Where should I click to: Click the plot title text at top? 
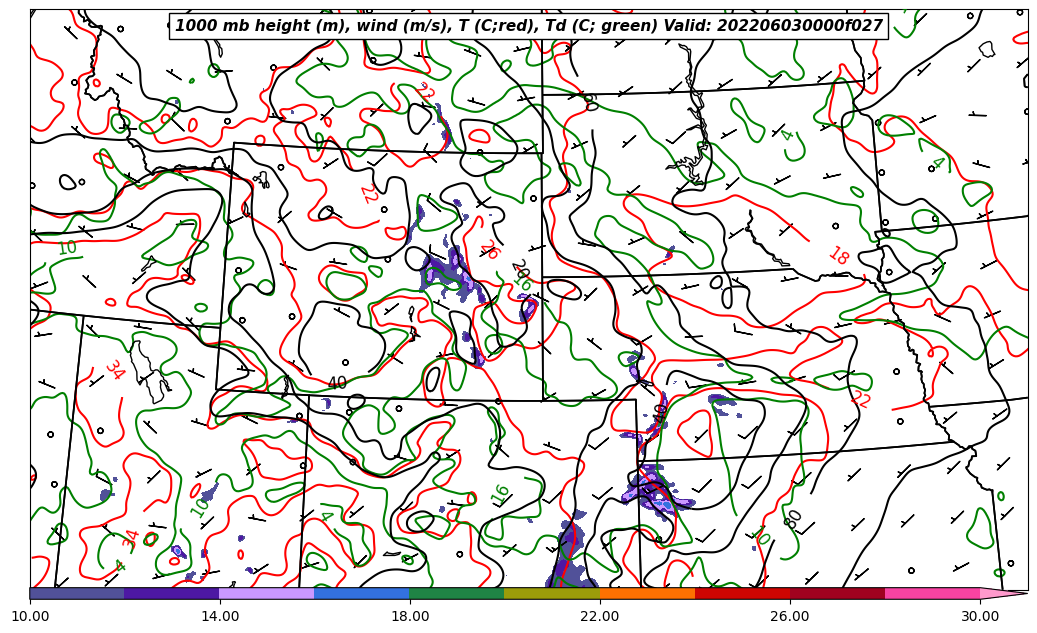click(x=529, y=26)
